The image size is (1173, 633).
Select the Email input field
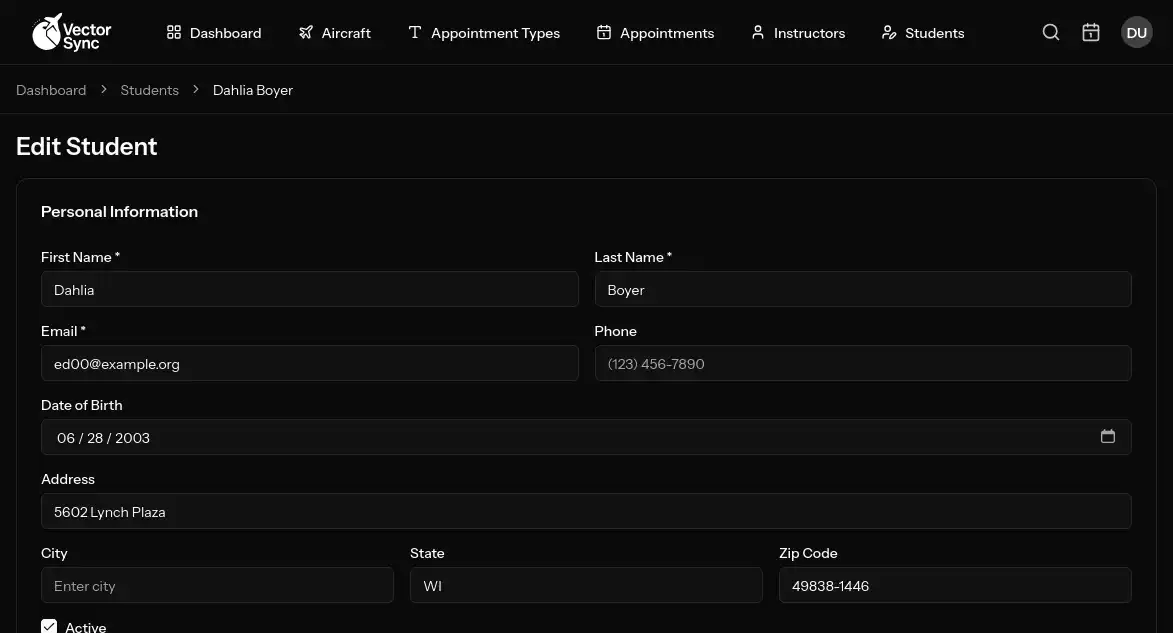pos(309,364)
